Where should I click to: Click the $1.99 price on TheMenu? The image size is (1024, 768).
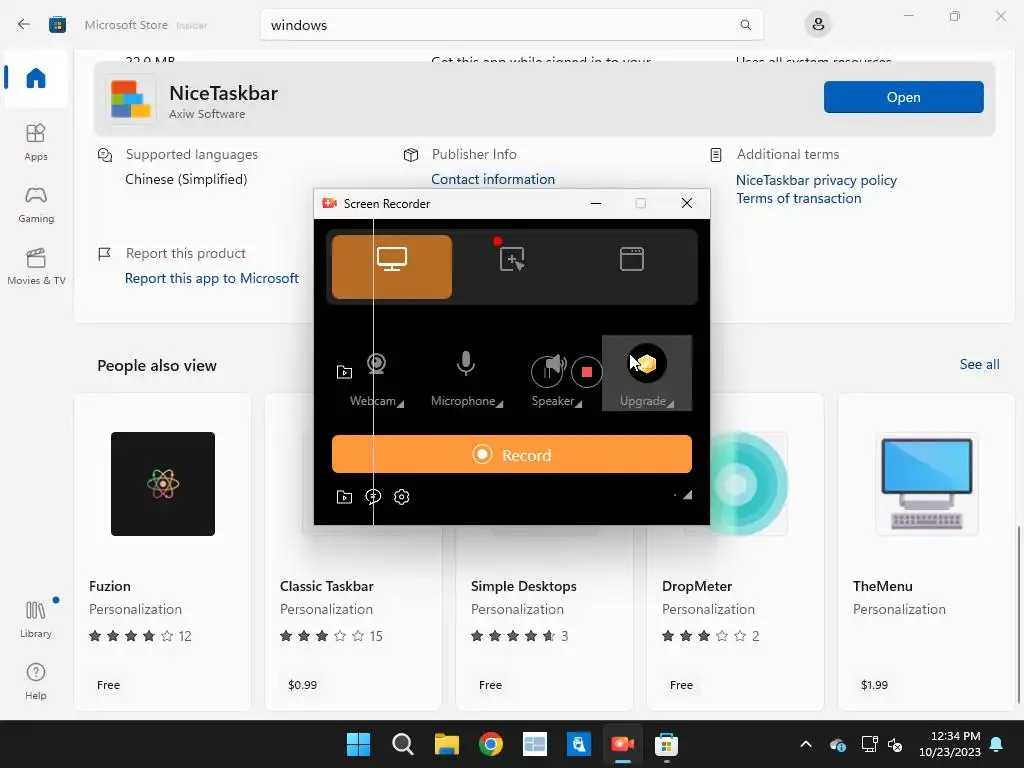coord(874,685)
